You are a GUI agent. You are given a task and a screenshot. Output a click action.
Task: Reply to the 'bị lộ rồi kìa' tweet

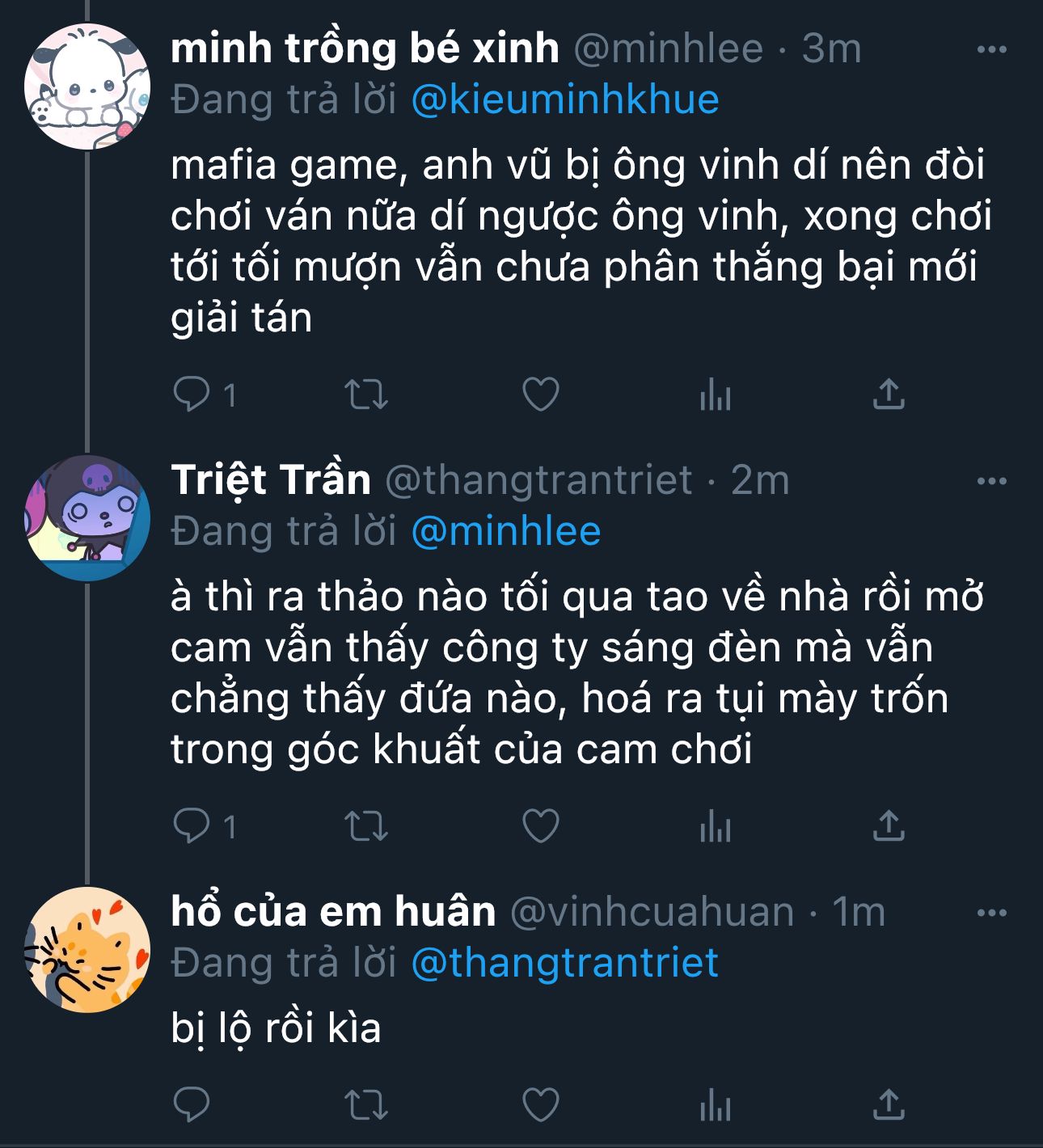(x=192, y=1104)
